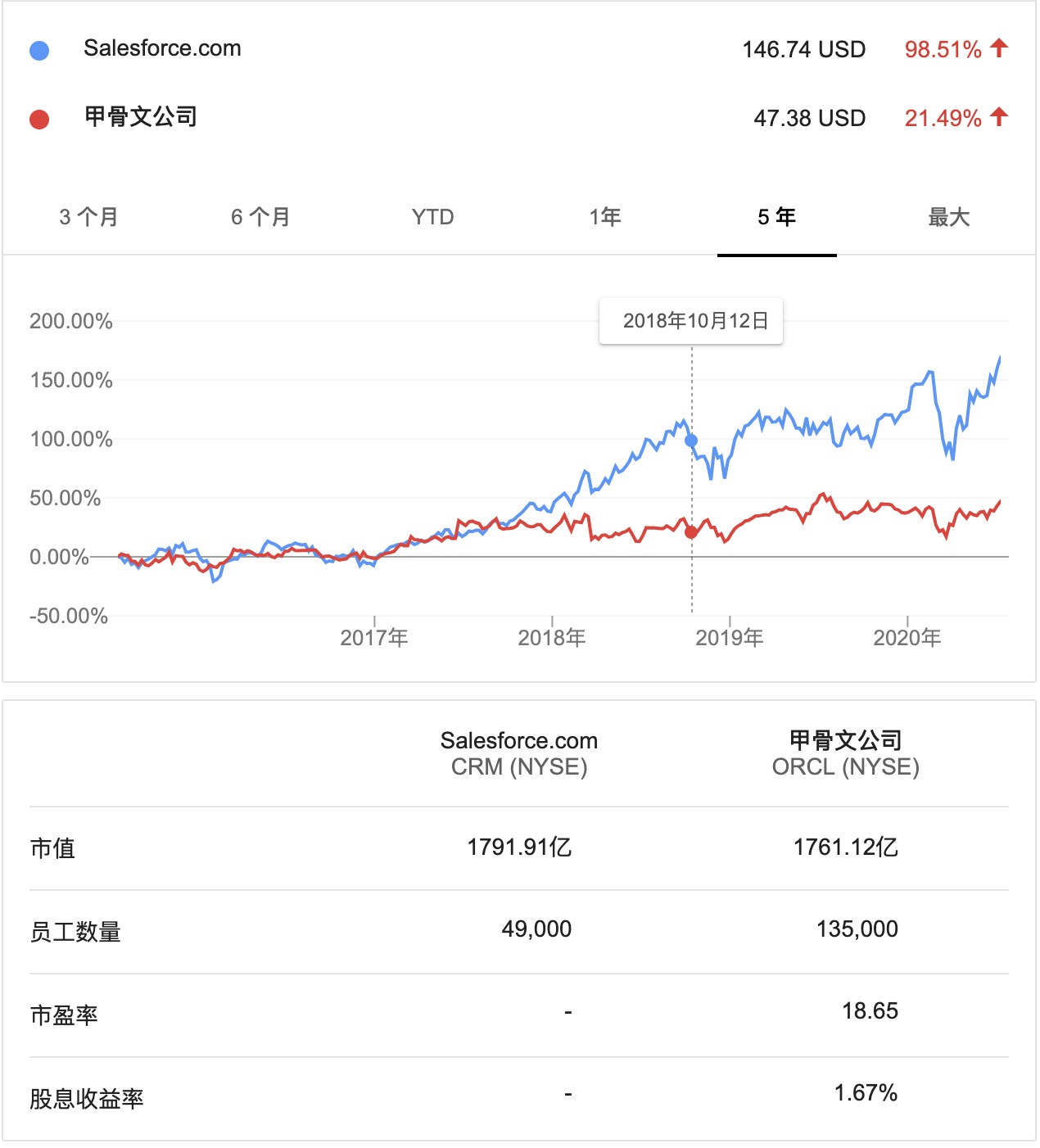Click the red data point on the chart

pos(691,532)
